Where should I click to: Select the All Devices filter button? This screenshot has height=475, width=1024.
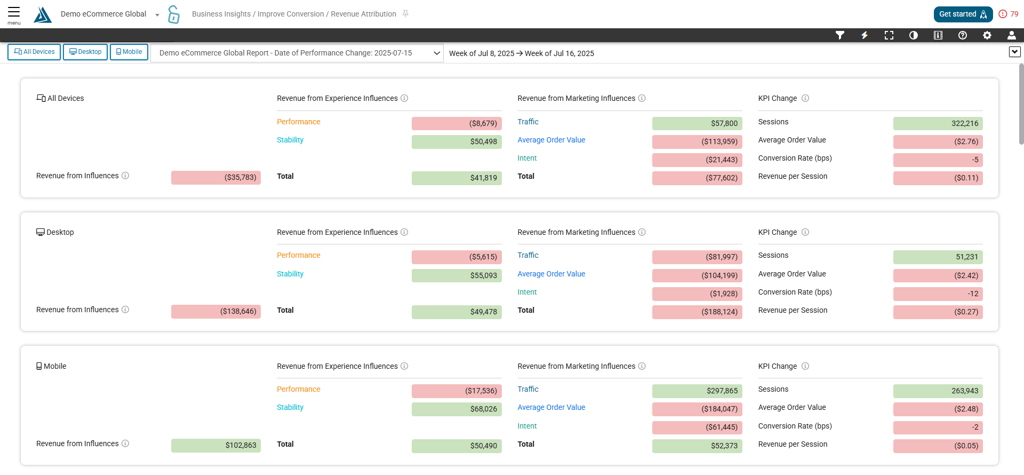pyautogui.click(x=35, y=52)
